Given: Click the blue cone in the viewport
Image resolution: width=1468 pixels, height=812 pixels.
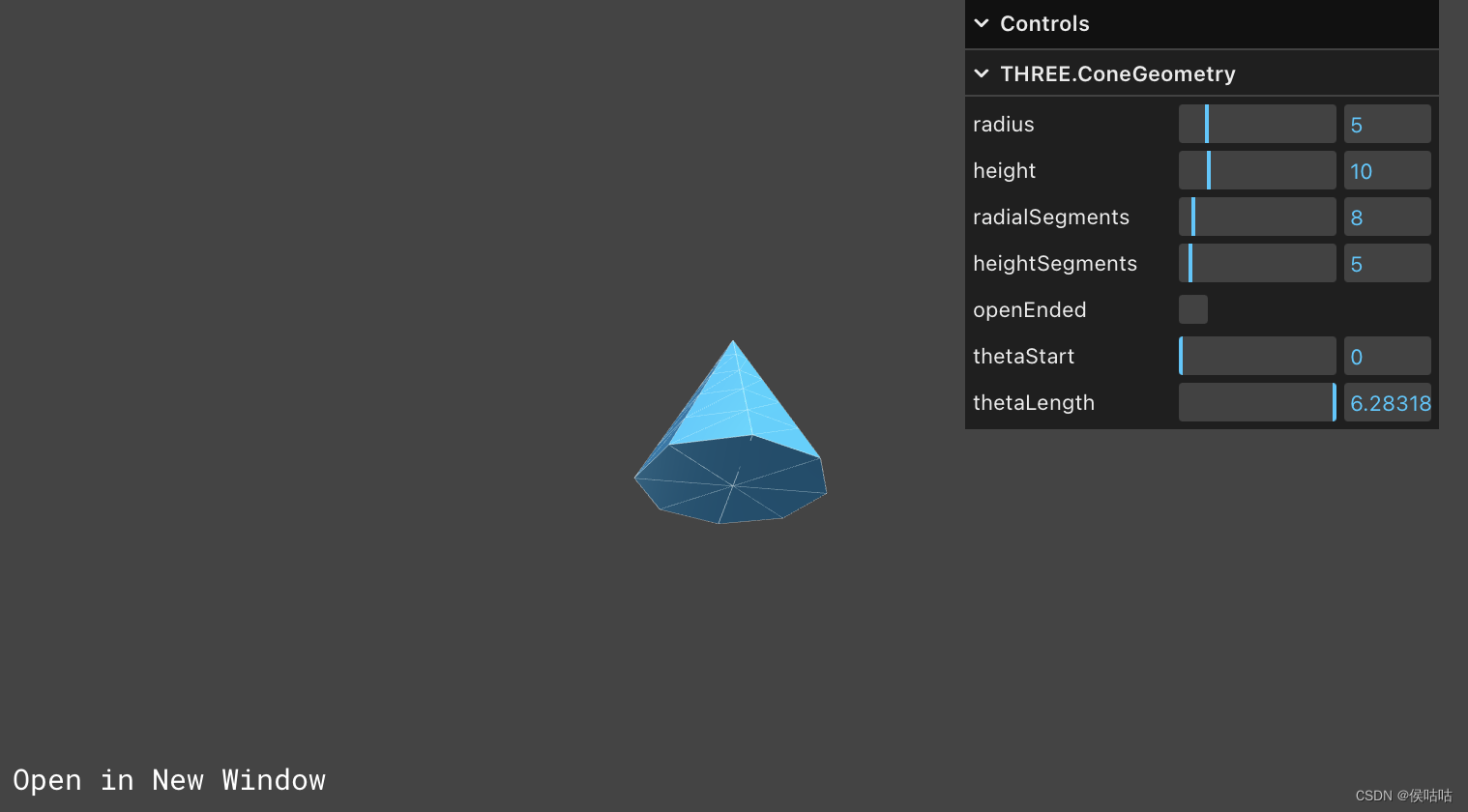Looking at the screenshot, I should (732, 435).
